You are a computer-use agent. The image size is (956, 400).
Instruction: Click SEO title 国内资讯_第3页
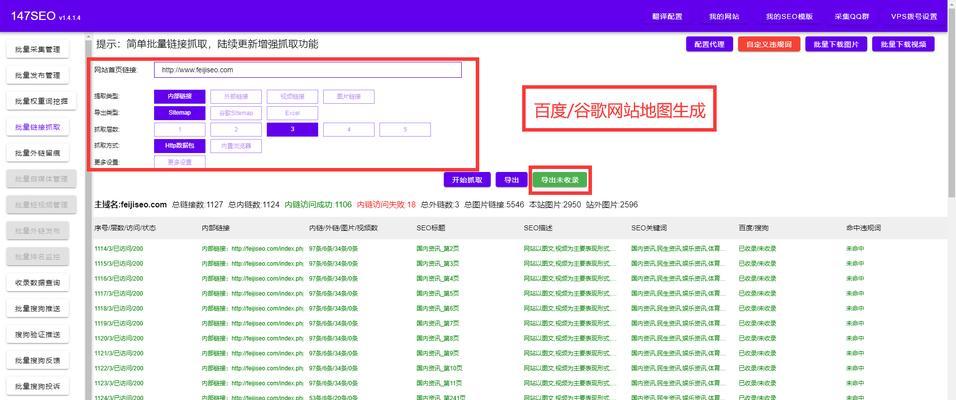point(437,263)
